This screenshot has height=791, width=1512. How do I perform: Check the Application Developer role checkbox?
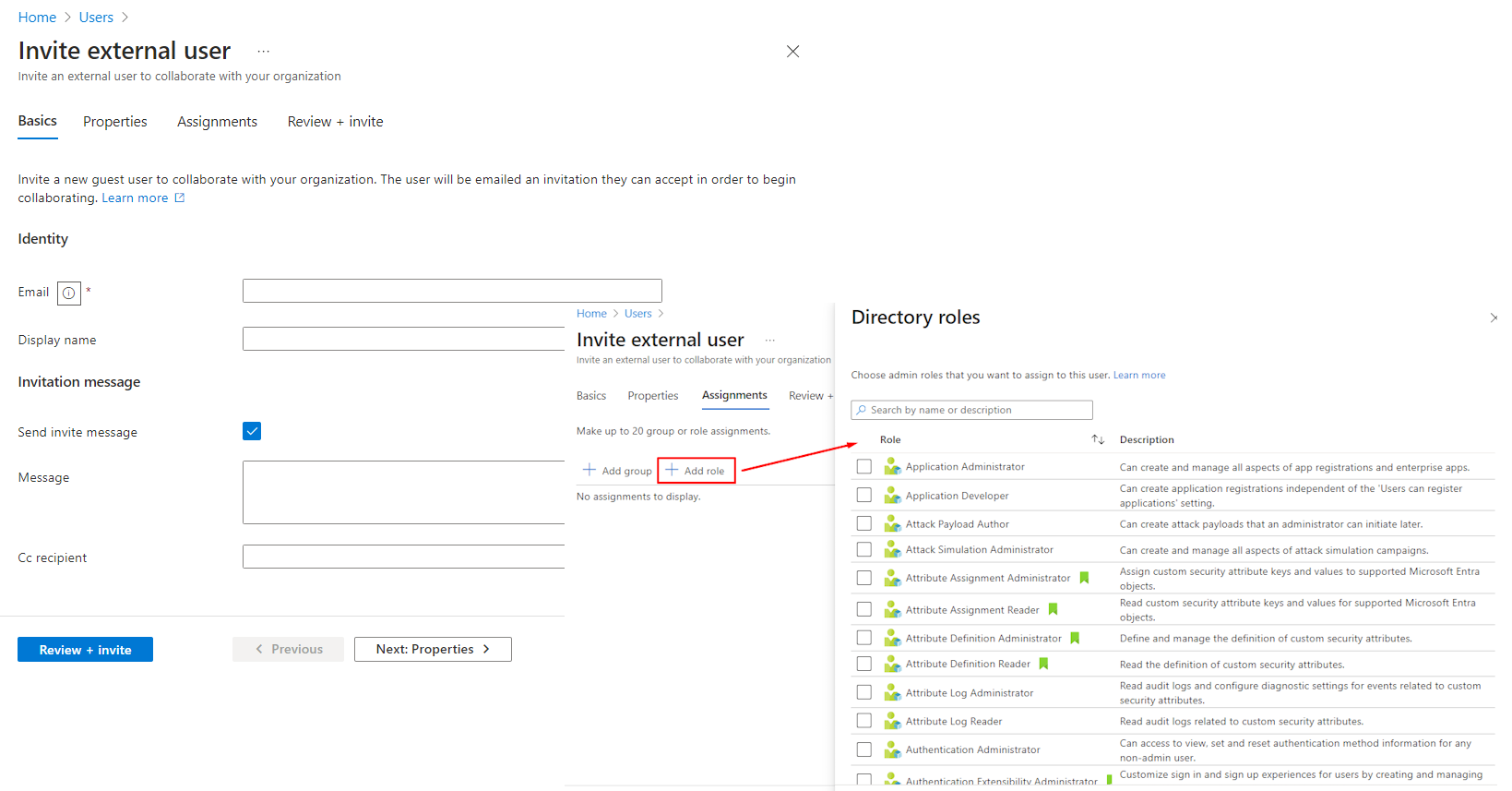pyautogui.click(x=864, y=496)
